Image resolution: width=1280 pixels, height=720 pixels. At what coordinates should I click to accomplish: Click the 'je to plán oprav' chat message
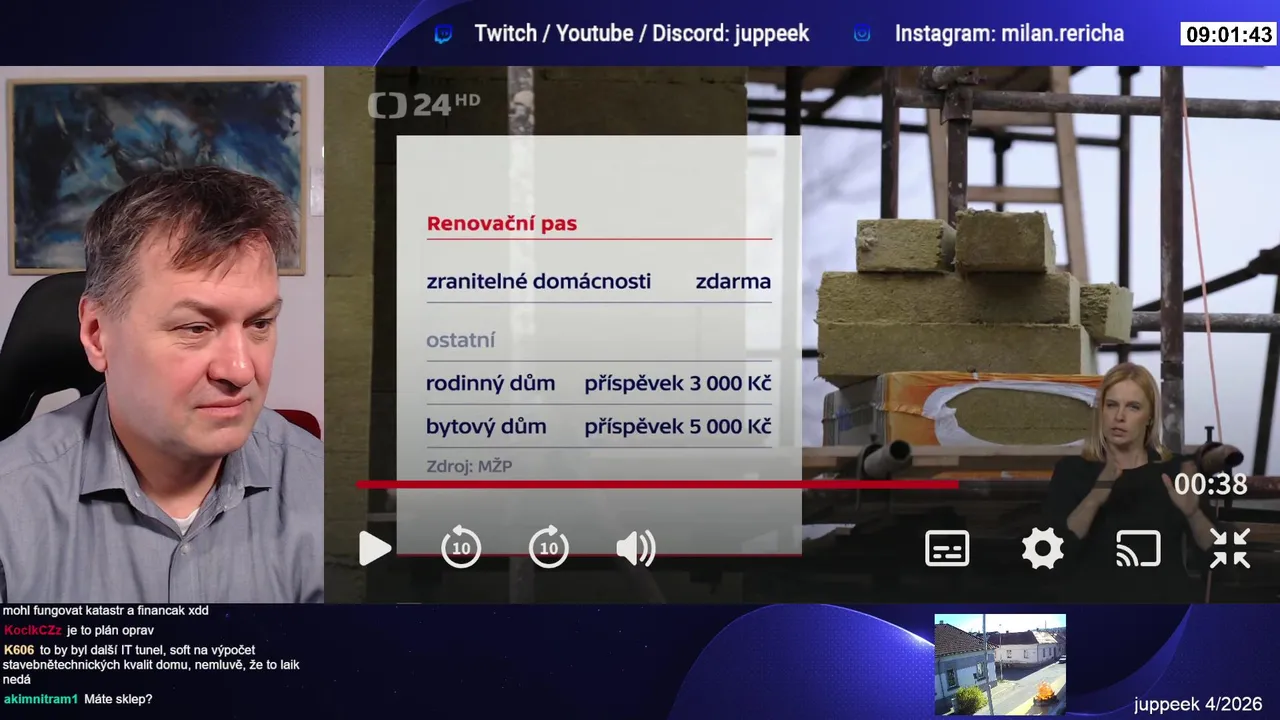(x=110, y=630)
